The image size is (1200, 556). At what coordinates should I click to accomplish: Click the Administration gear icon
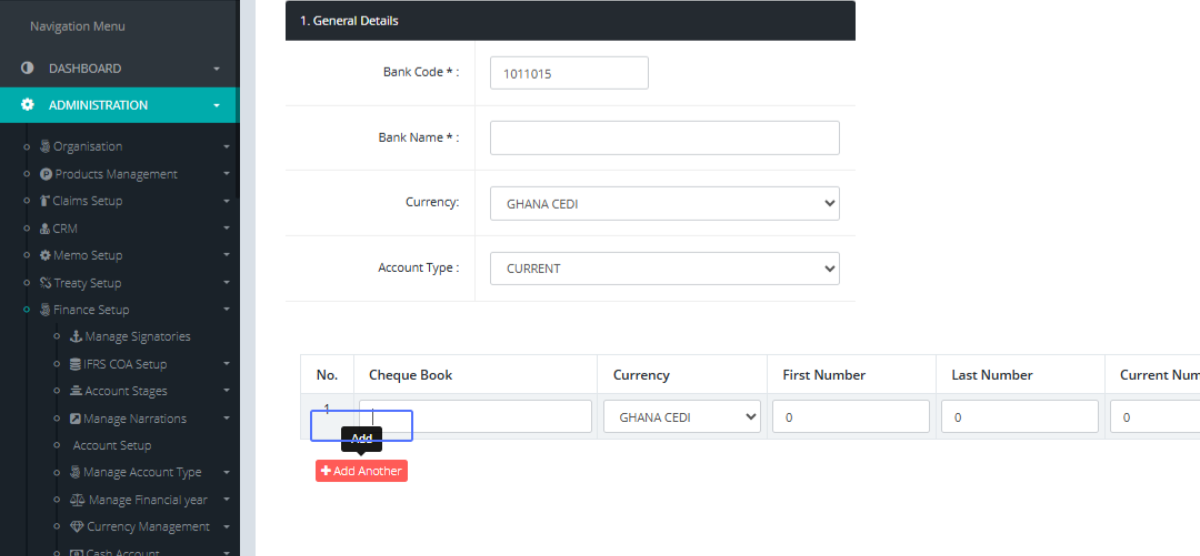coord(28,105)
